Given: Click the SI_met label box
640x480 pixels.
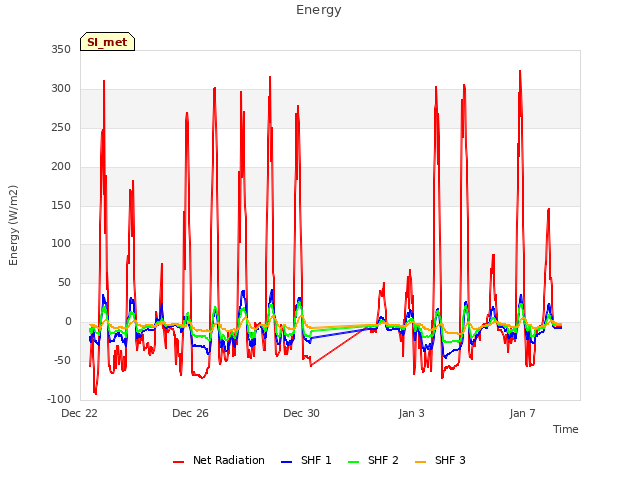Looking at the screenshot, I should click(107, 42).
